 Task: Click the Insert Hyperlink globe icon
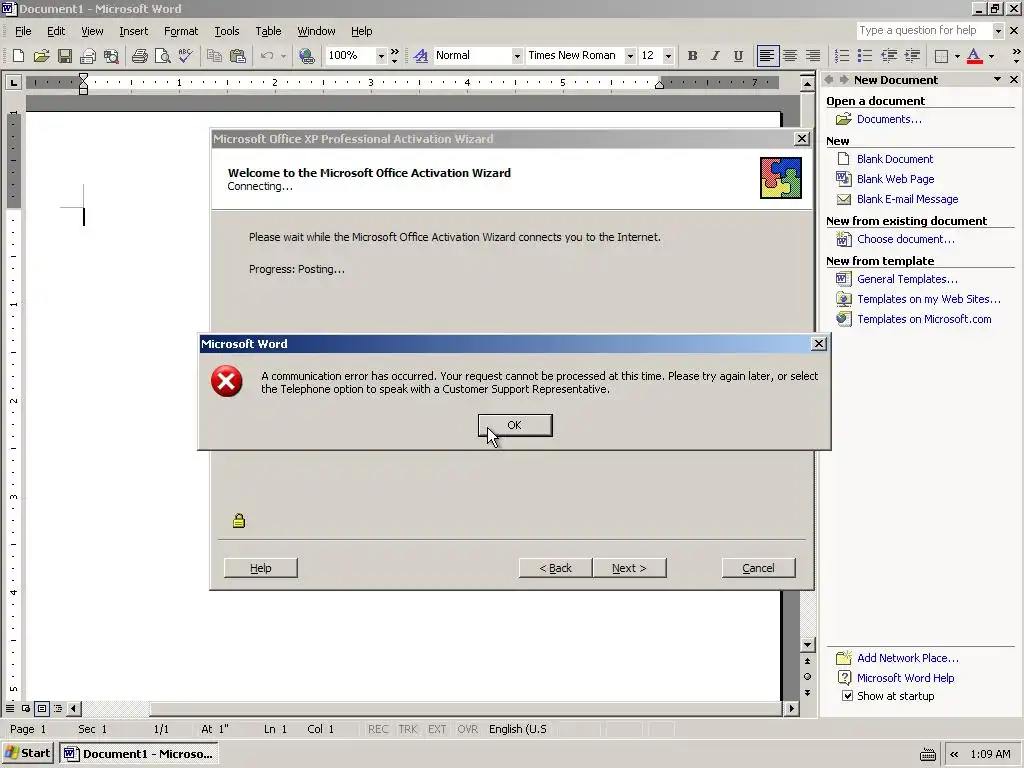[x=306, y=56]
